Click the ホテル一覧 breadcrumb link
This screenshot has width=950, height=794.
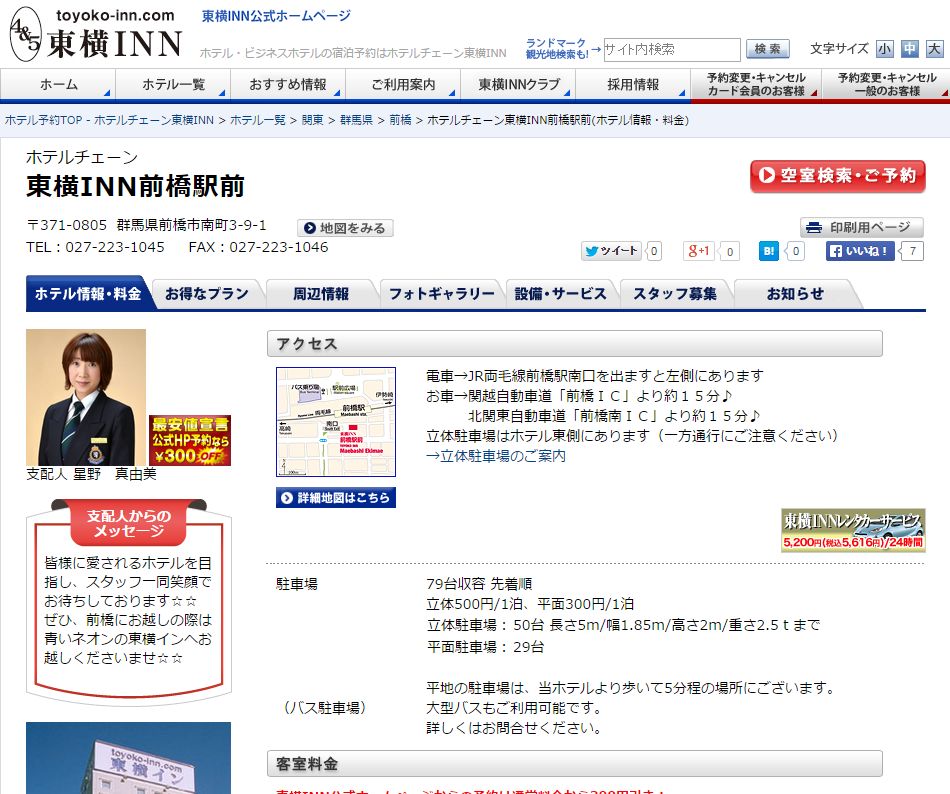(258, 120)
